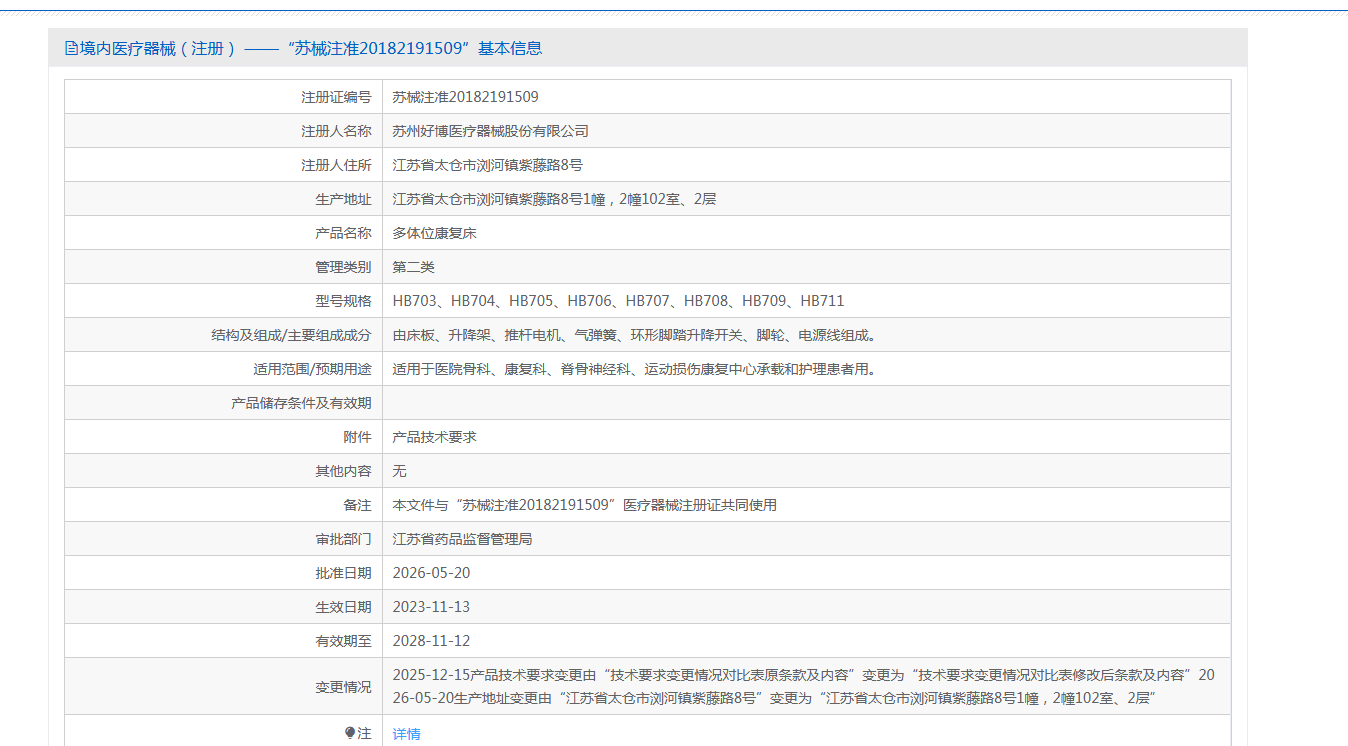Click management category value 第二类
The width and height of the screenshot is (1348, 746).
pyautogui.click(x=414, y=267)
